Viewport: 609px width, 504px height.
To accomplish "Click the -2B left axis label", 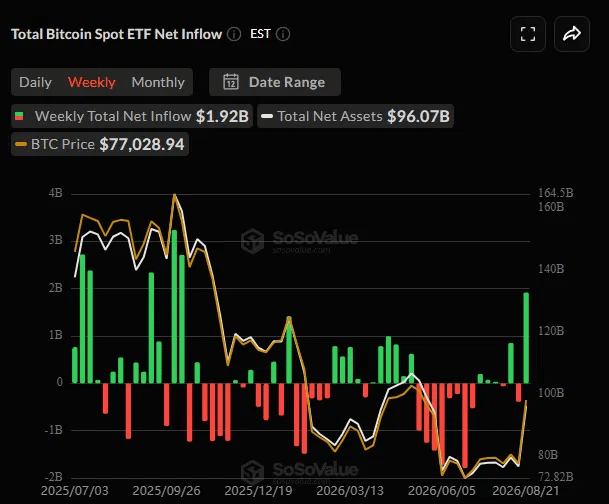I will tap(54, 477).
